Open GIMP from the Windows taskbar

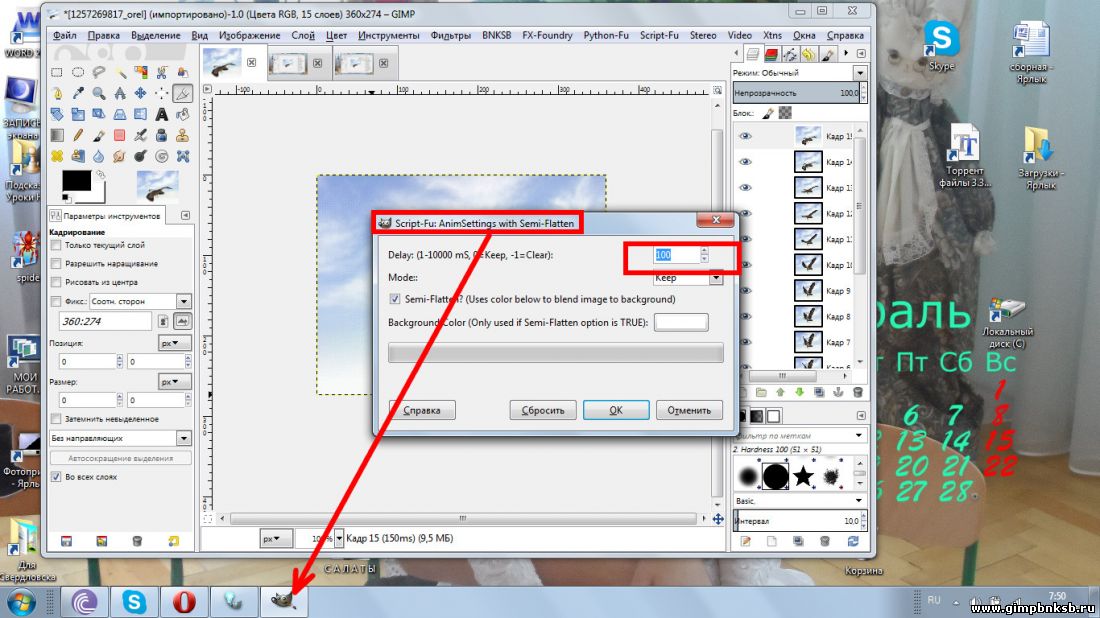click(x=284, y=601)
